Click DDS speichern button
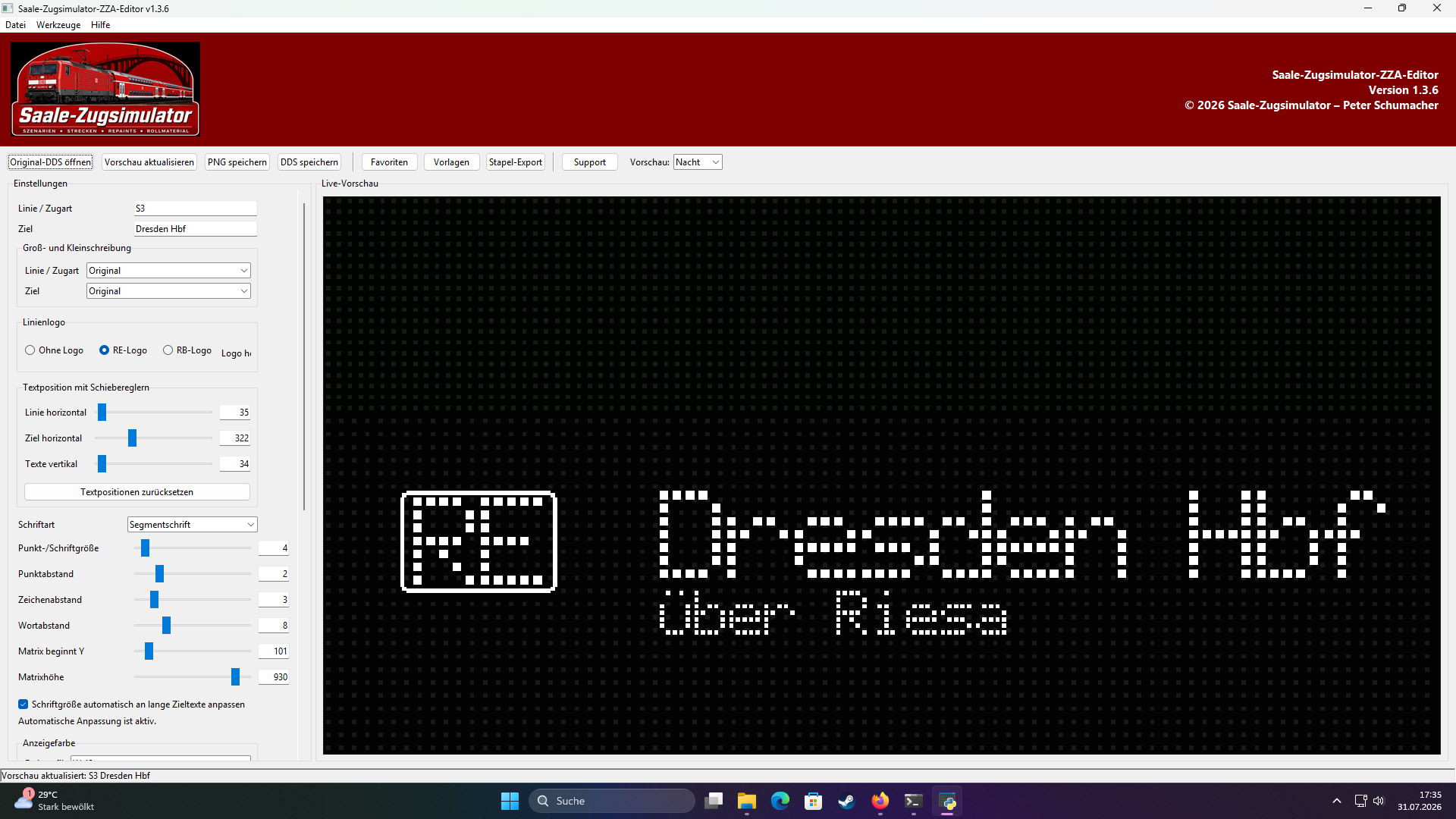 [x=309, y=162]
